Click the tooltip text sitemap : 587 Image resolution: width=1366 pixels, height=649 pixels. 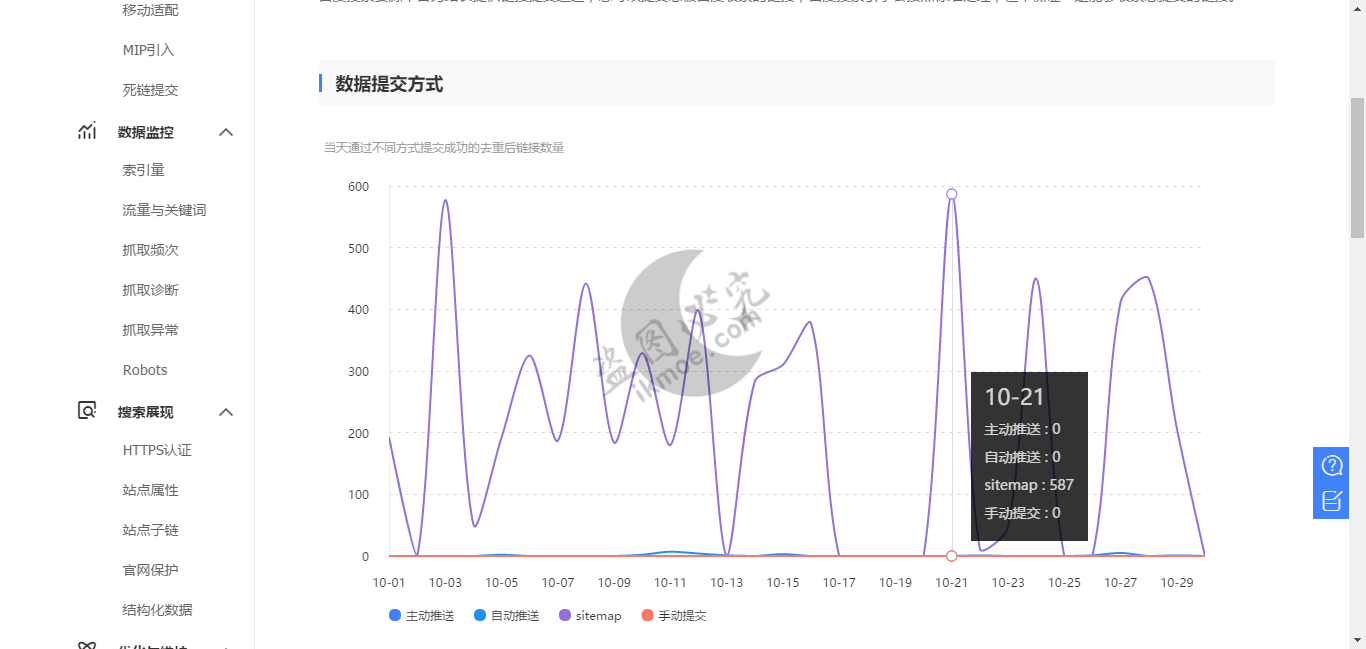[1029, 485]
